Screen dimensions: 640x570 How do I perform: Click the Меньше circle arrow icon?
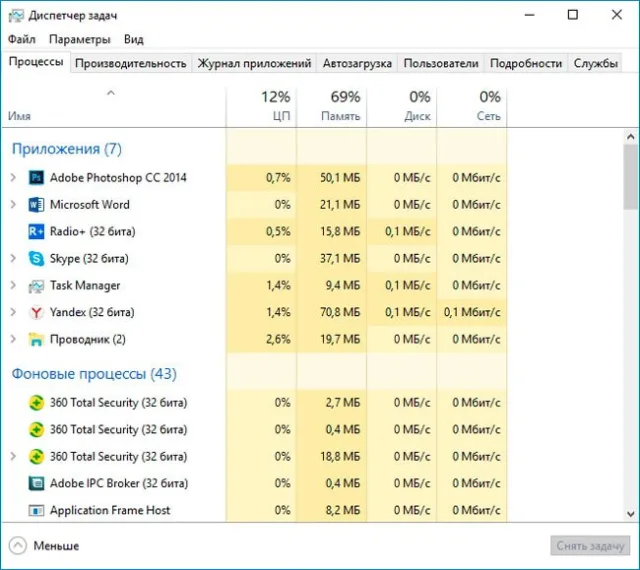click(18, 546)
